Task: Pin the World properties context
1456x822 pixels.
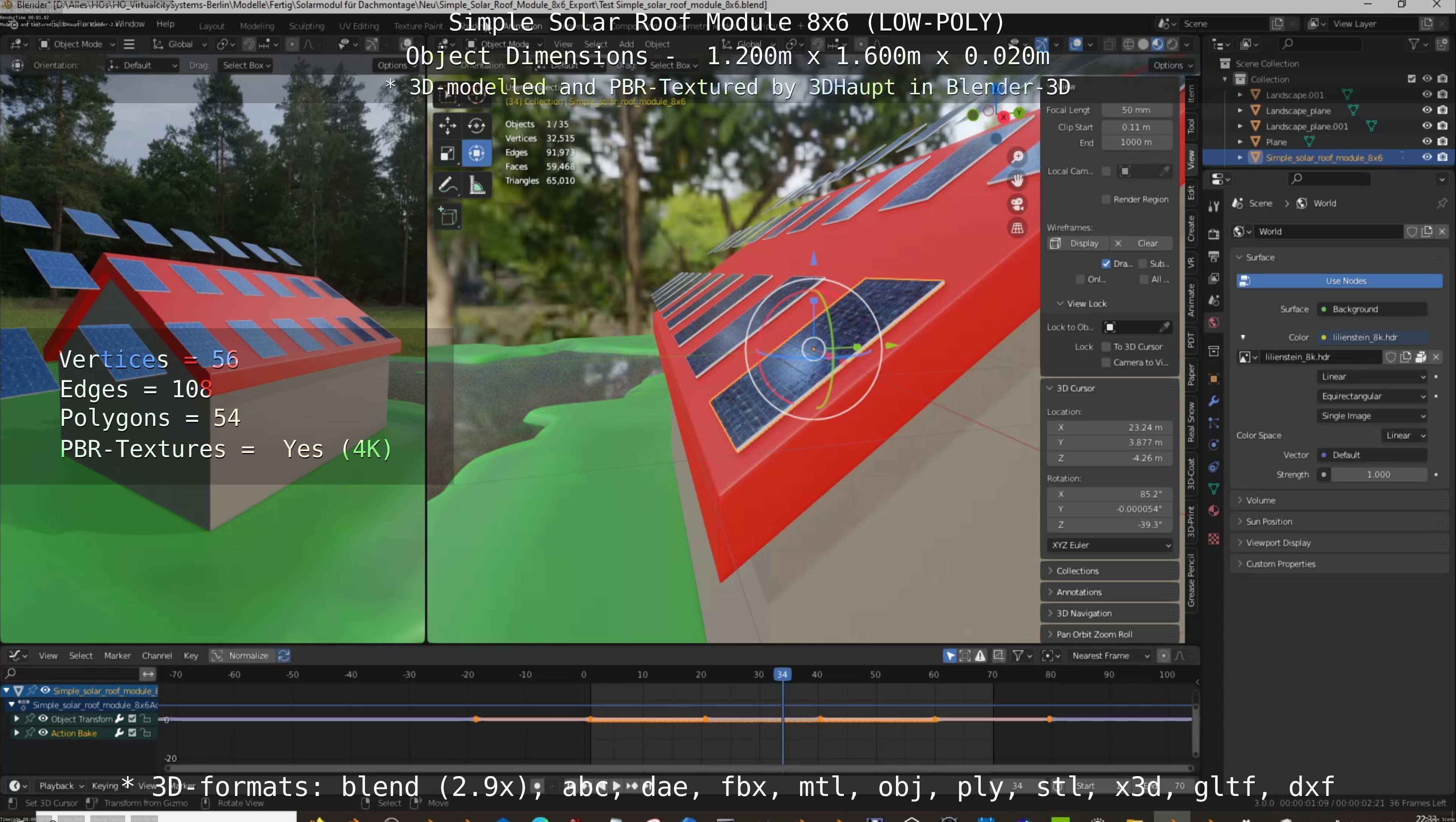Action: 1442,203
